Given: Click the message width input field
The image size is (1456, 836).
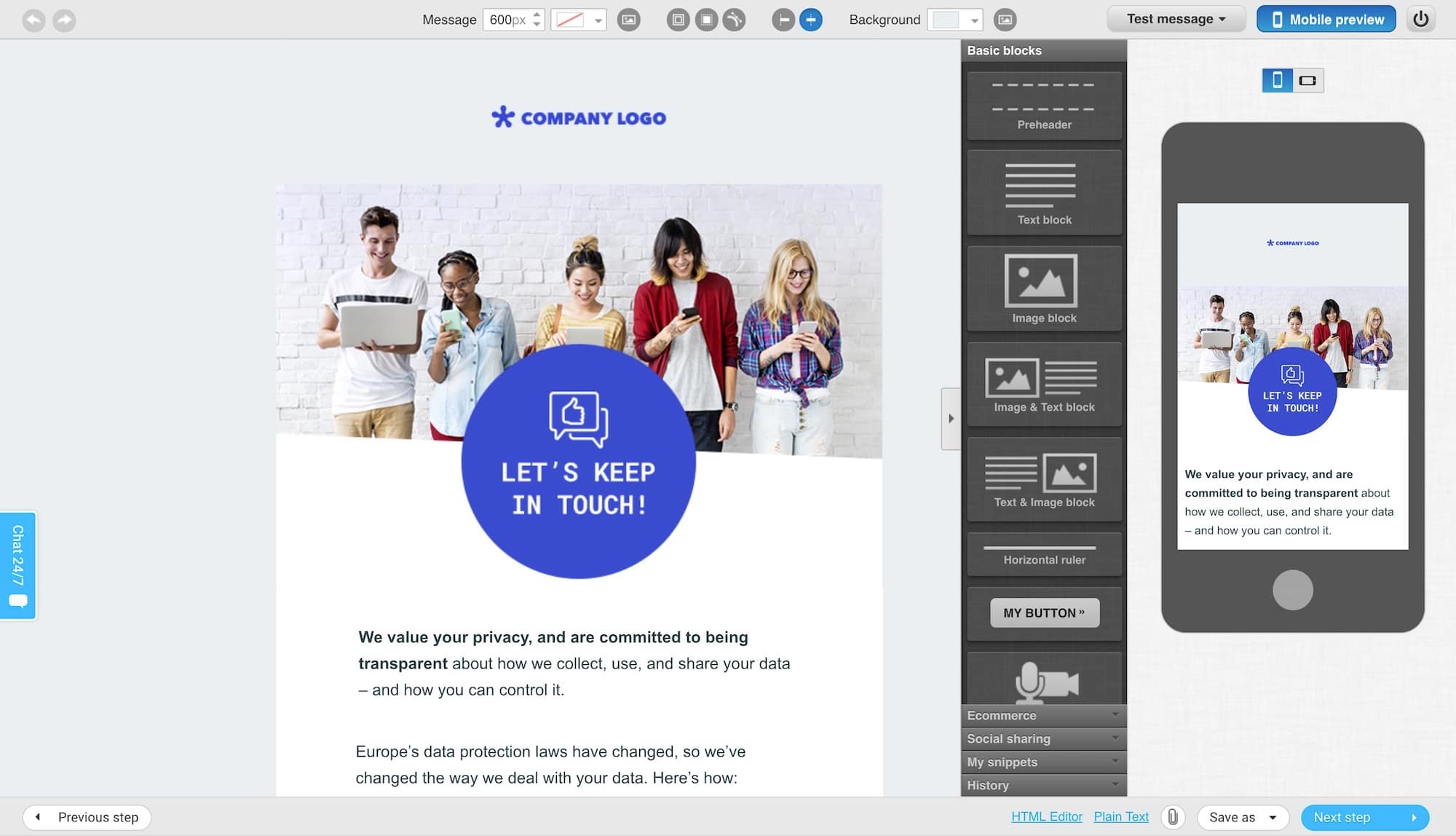Looking at the screenshot, I should pyautogui.click(x=507, y=20).
